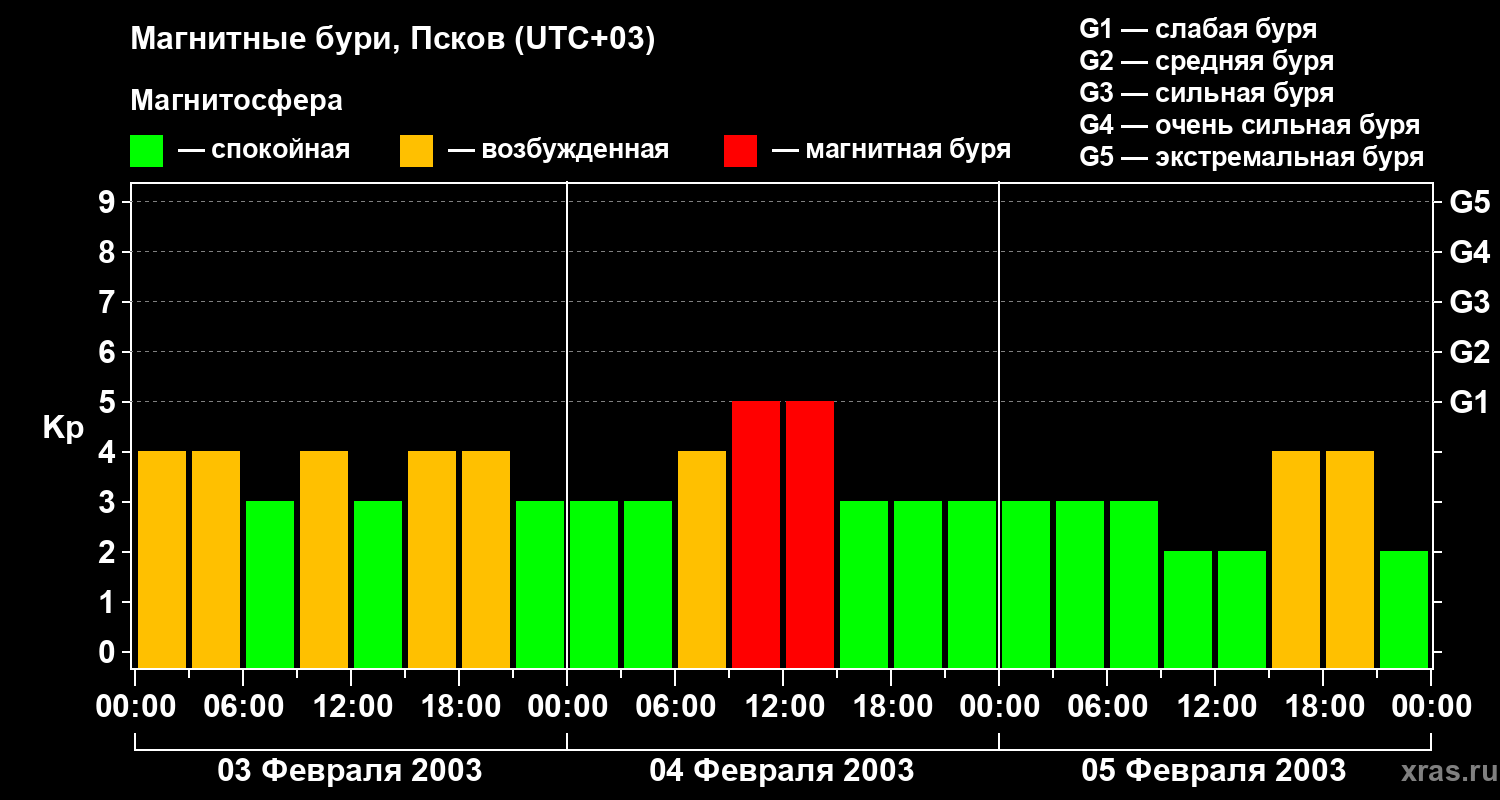This screenshot has height=800, width=1500.
Task: Click the Kp axis title
Action: (x=63, y=427)
